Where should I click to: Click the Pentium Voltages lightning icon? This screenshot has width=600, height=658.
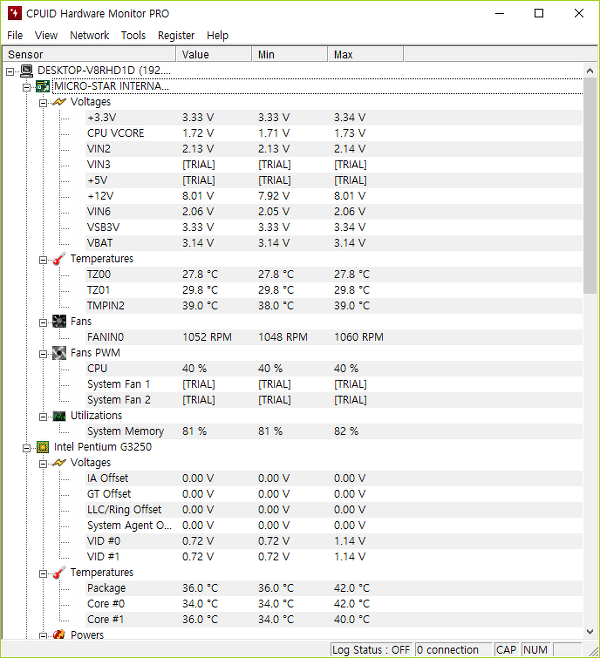click(x=59, y=462)
